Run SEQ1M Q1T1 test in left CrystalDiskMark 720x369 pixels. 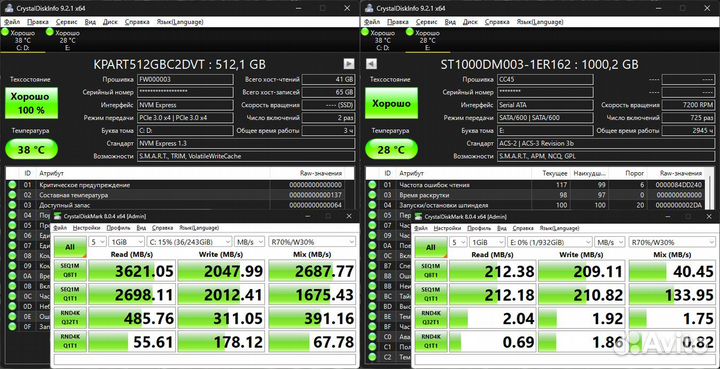click(x=70, y=294)
